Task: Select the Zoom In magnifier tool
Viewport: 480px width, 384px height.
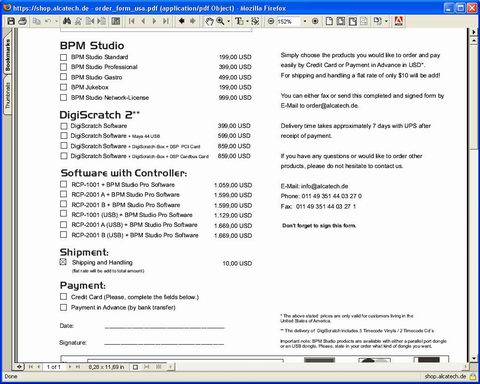Action: (x=220, y=21)
